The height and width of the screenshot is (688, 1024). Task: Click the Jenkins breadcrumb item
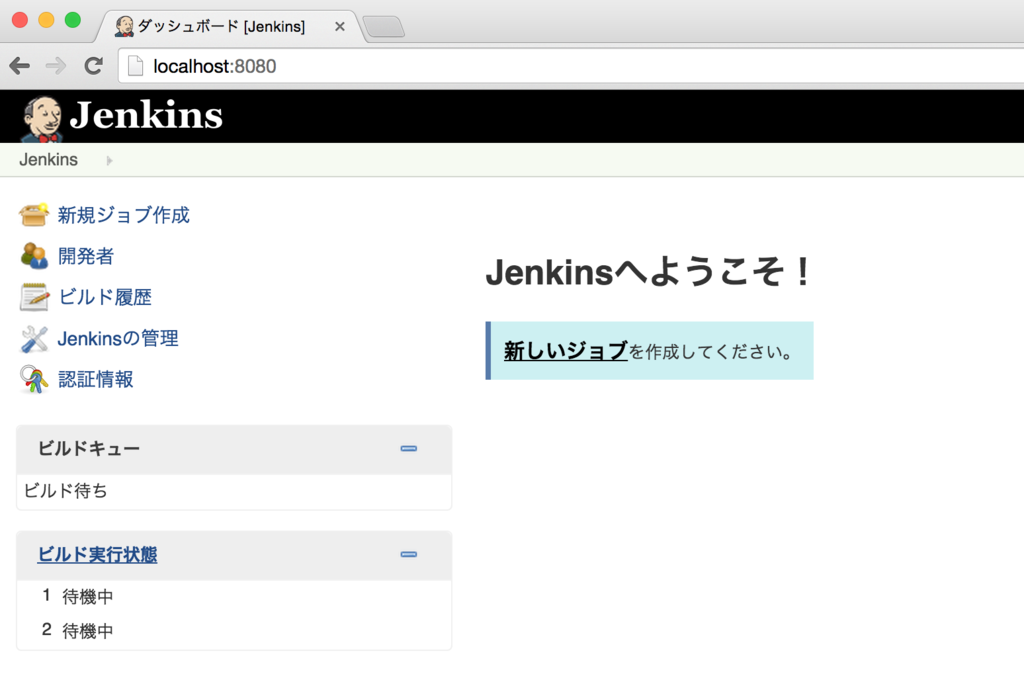48,159
